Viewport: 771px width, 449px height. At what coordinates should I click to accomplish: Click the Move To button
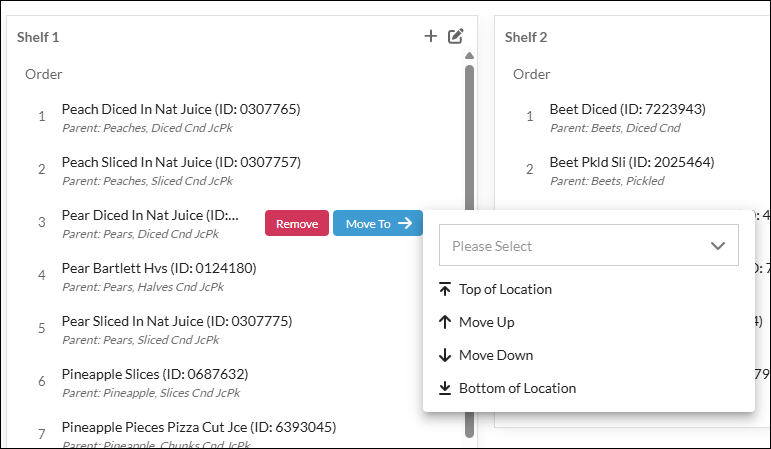coord(378,223)
